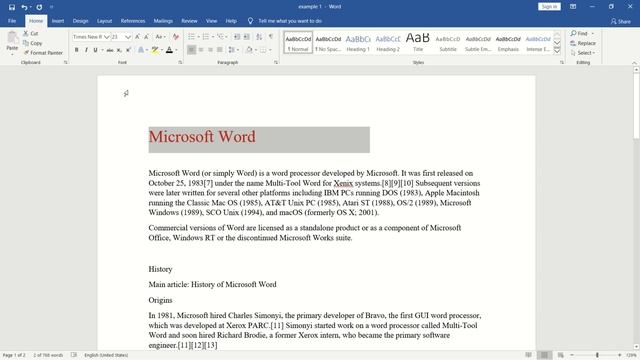The image size is (640, 360).
Task: Toggle Subscript formatting
Action: coord(119,50)
